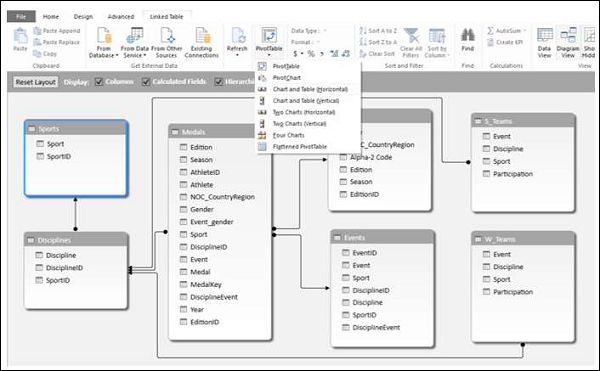Click the Diagram View icon
Viewport: 600px width, 371px height.
tap(568, 36)
